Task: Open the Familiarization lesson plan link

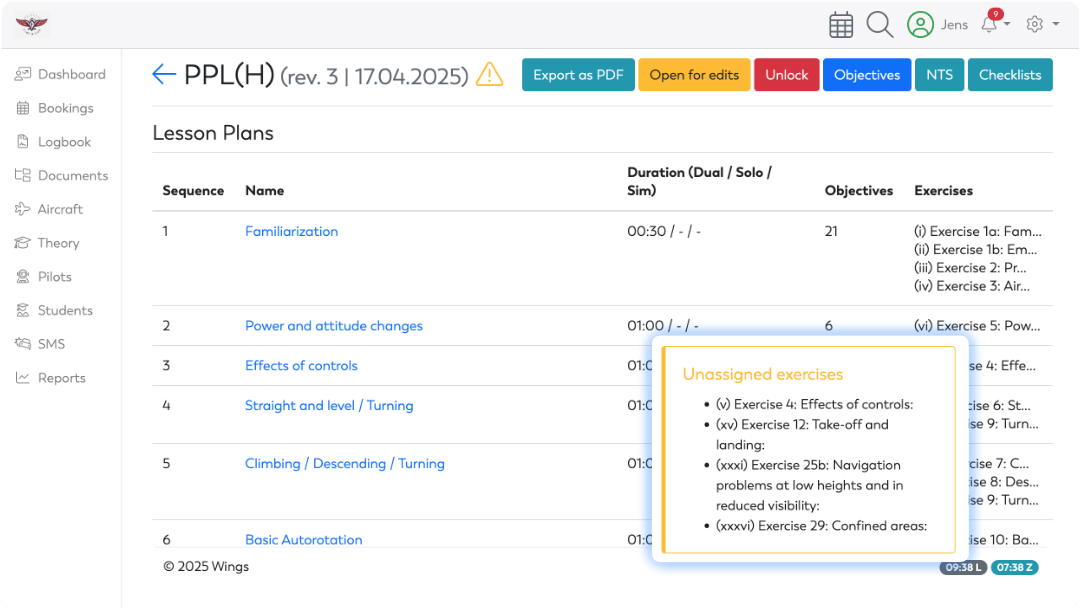Action: tap(291, 231)
